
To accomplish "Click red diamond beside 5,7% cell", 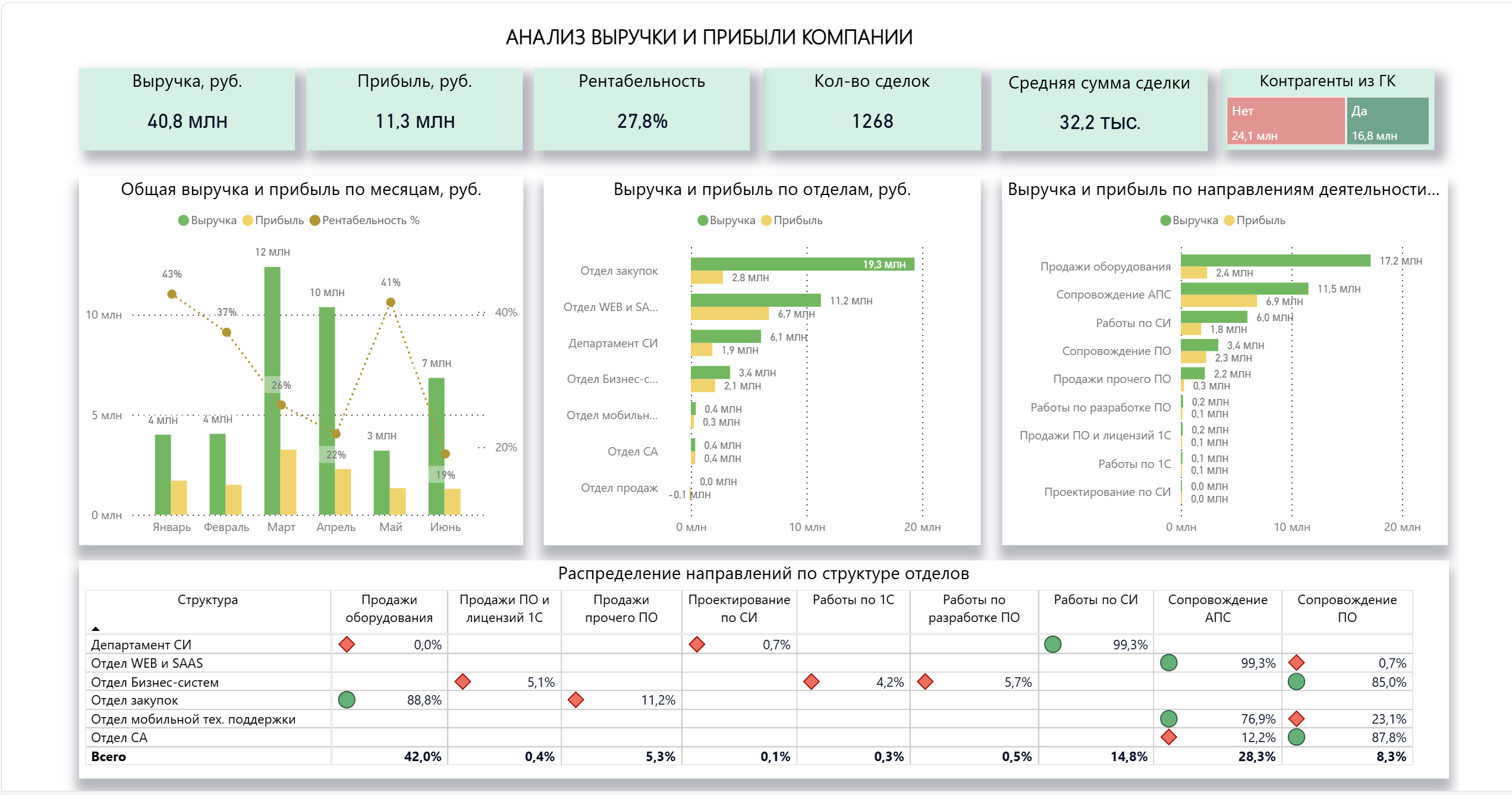I will (x=925, y=681).
